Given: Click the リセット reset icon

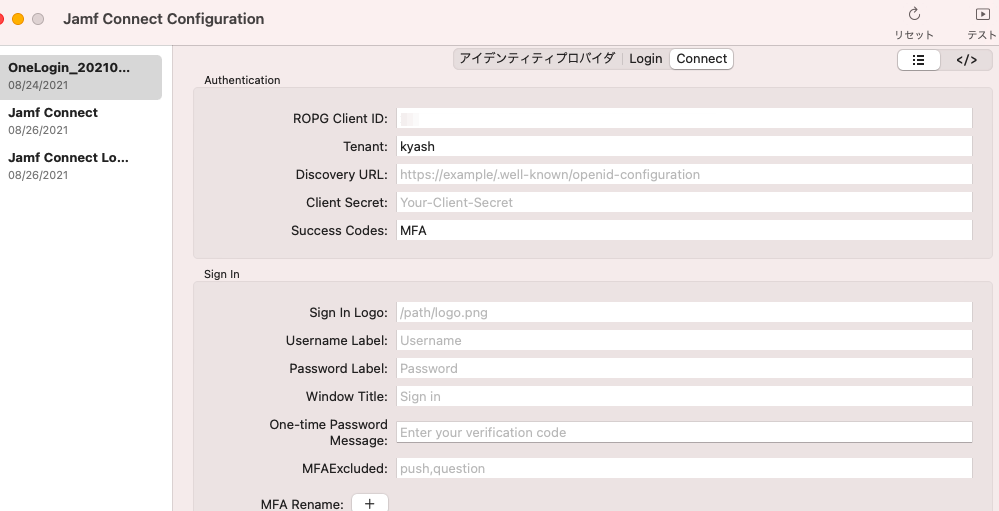Looking at the screenshot, I should (x=914, y=15).
